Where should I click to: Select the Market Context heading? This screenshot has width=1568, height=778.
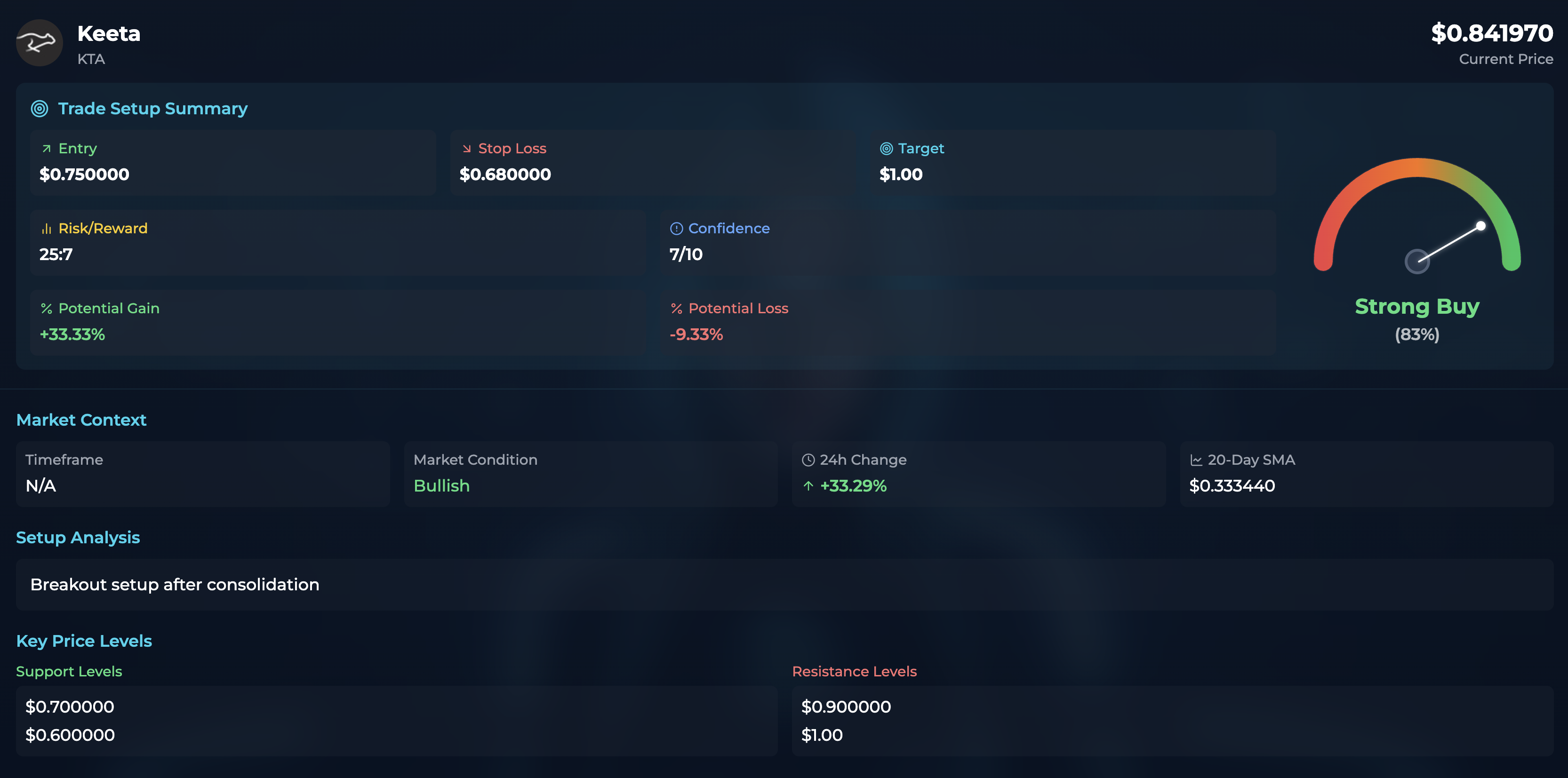[81, 421]
